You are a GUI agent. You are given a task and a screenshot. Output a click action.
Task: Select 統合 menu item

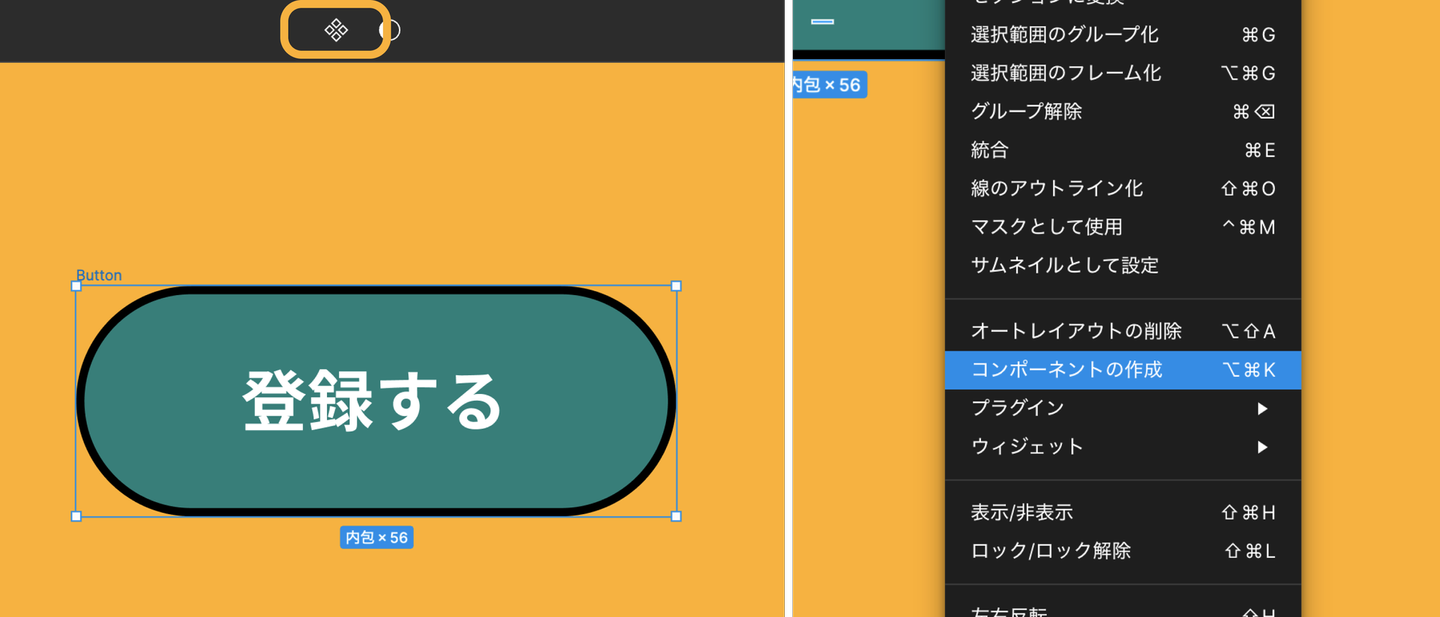click(x=1123, y=150)
